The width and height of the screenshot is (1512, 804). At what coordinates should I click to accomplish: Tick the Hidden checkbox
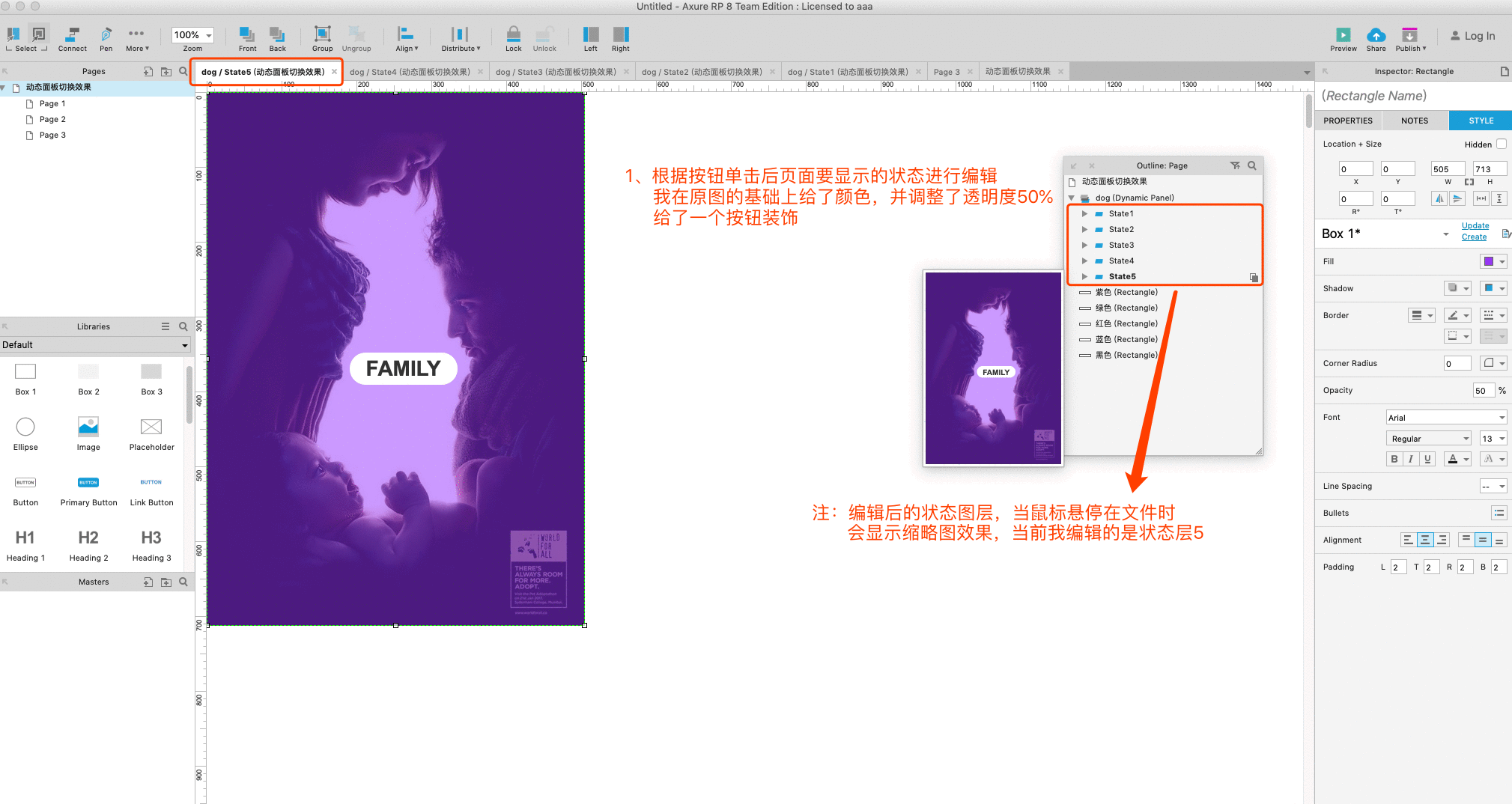pyautogui.click(x=1501, y=144)
